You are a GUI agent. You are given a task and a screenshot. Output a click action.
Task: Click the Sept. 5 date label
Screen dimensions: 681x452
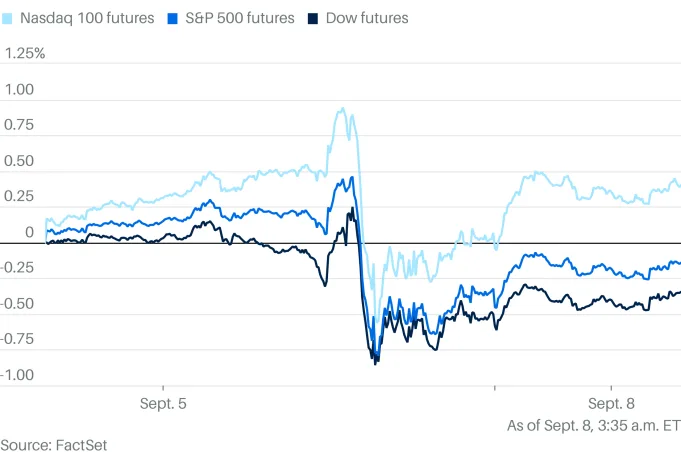(x=162, y=404)
